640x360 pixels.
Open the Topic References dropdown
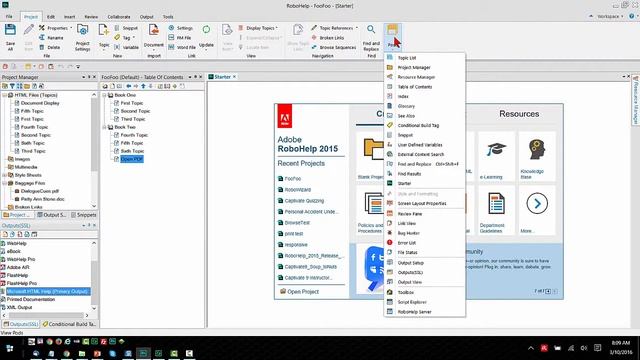335,28
